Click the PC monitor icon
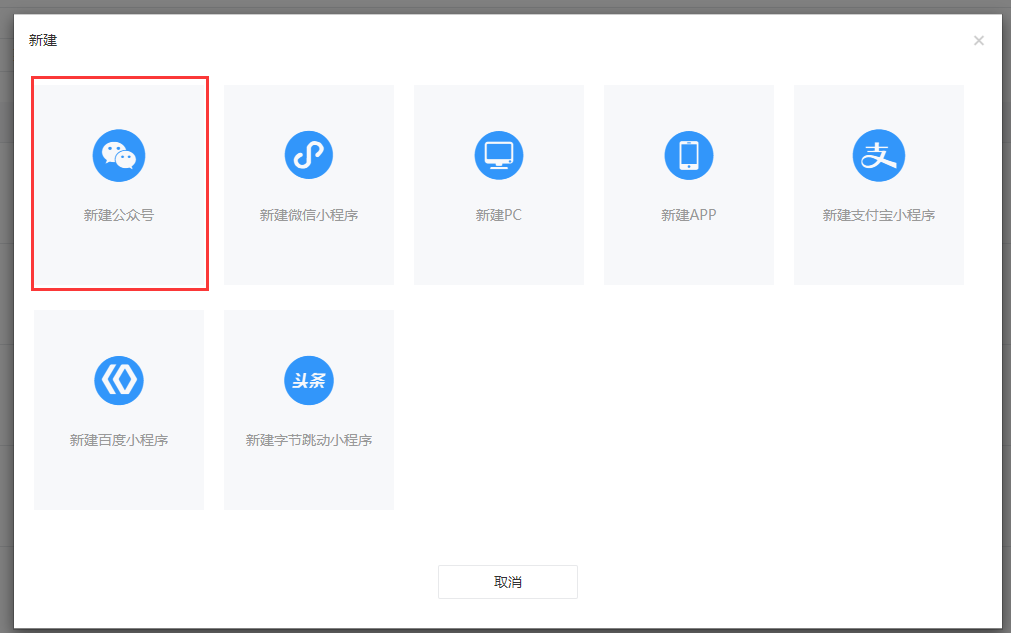Screen dimensions: 1011x633 click(498, 155)
